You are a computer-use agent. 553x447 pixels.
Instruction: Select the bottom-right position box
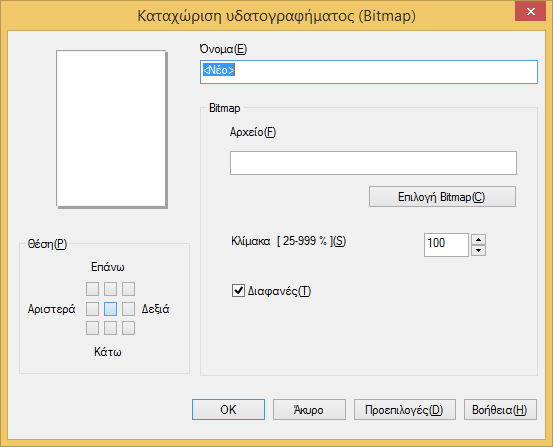pos(128,328)
